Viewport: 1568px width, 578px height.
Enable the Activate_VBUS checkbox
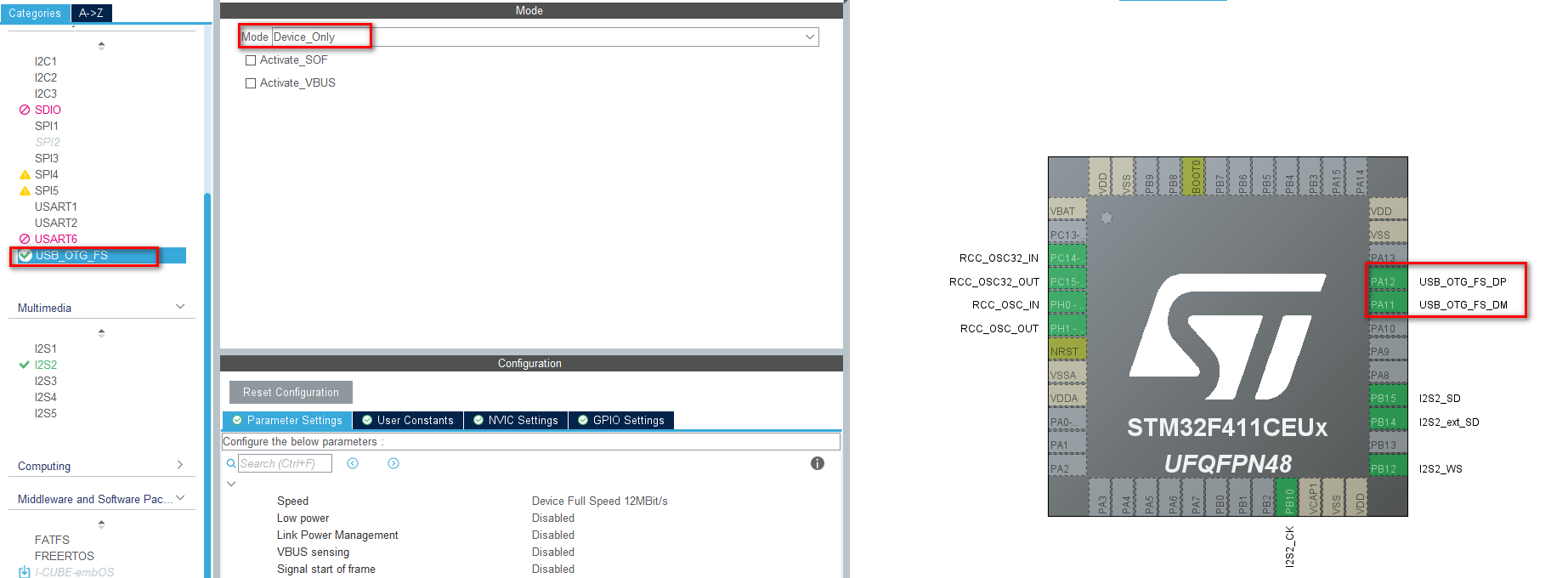[x=251, y=83]
